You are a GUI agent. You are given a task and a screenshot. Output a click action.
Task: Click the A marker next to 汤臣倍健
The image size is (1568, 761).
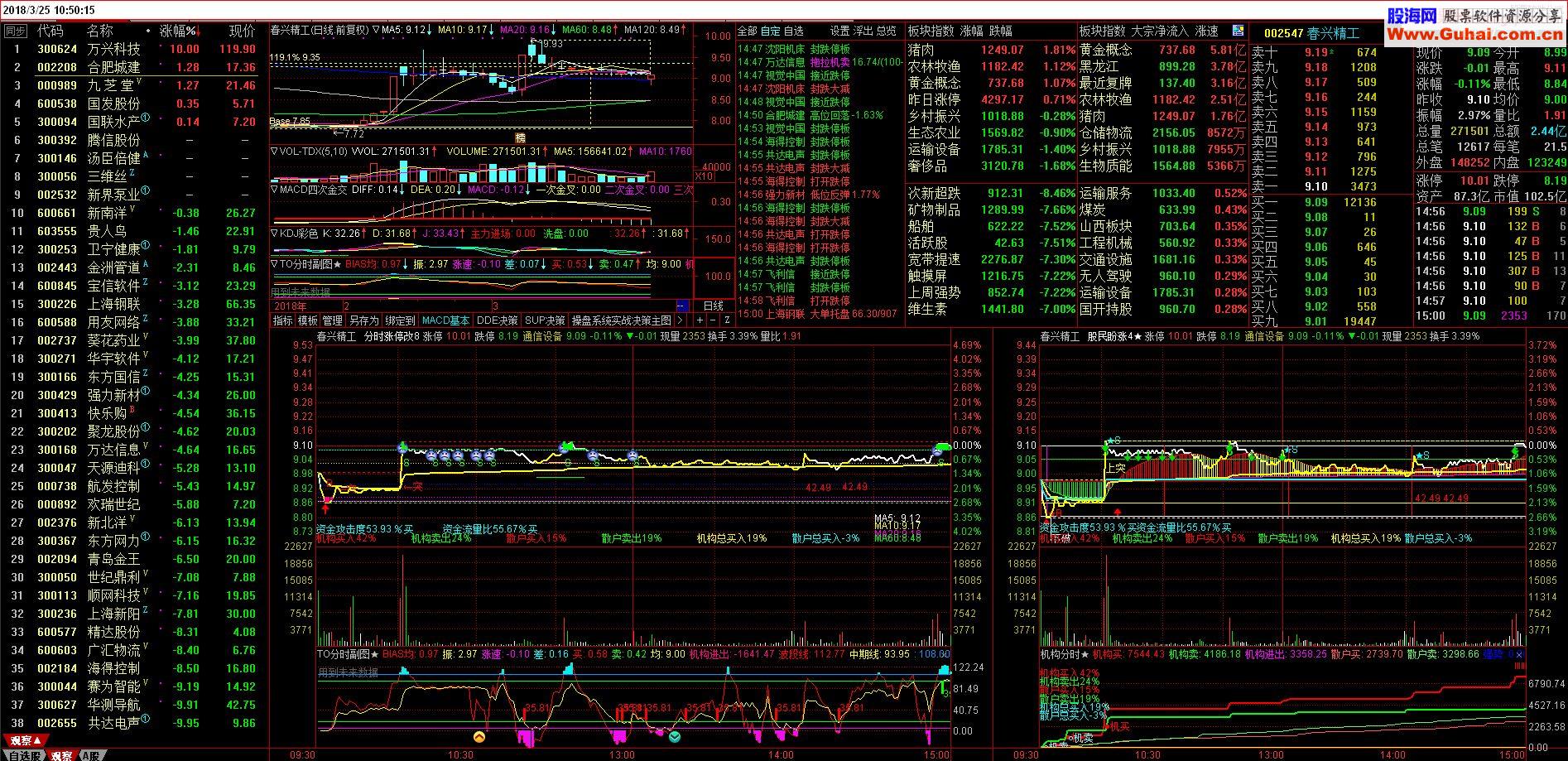point(146,155)
